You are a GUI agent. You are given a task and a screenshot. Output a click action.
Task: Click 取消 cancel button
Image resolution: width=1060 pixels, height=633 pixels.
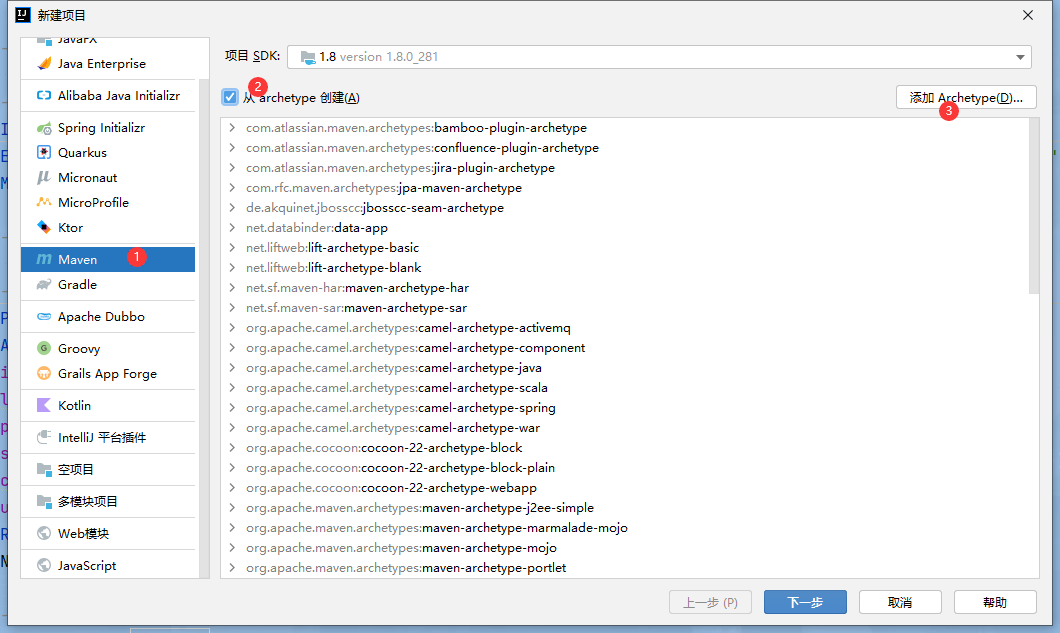point(900,602)
